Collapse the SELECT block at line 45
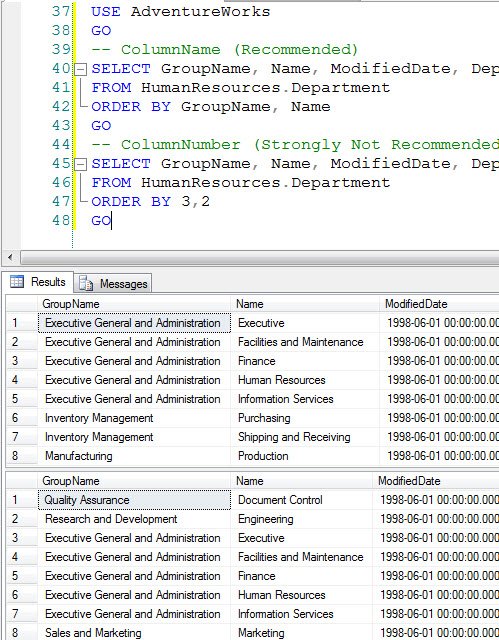 pyautogui.click(x=81, y=165)
